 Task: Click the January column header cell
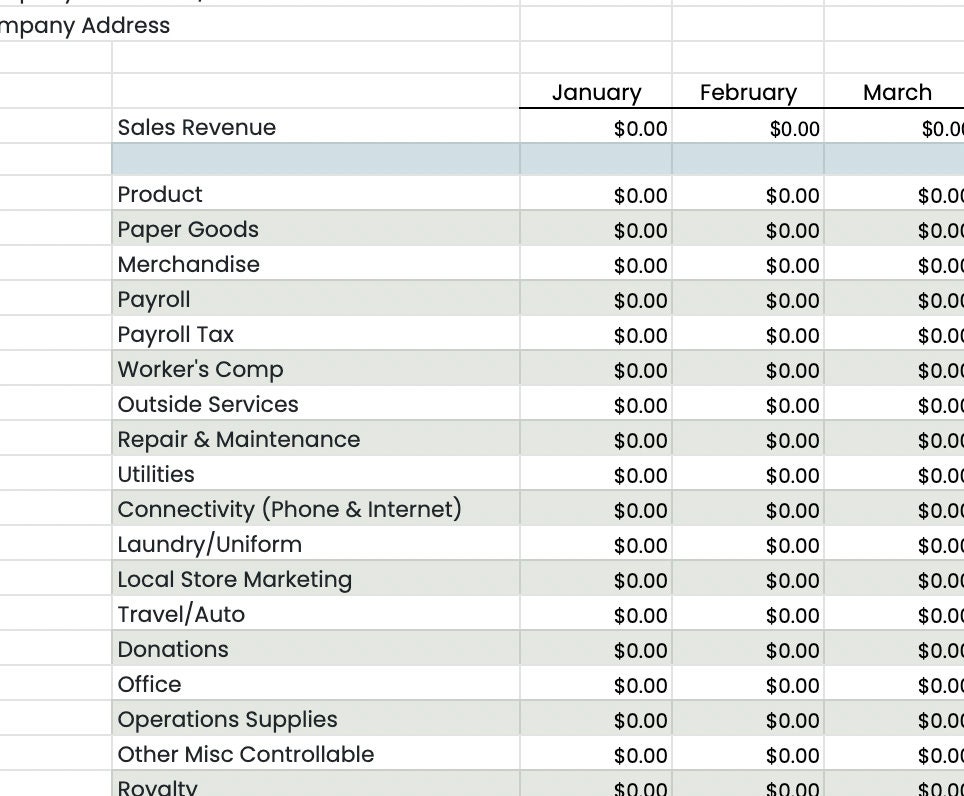point(596,92)
